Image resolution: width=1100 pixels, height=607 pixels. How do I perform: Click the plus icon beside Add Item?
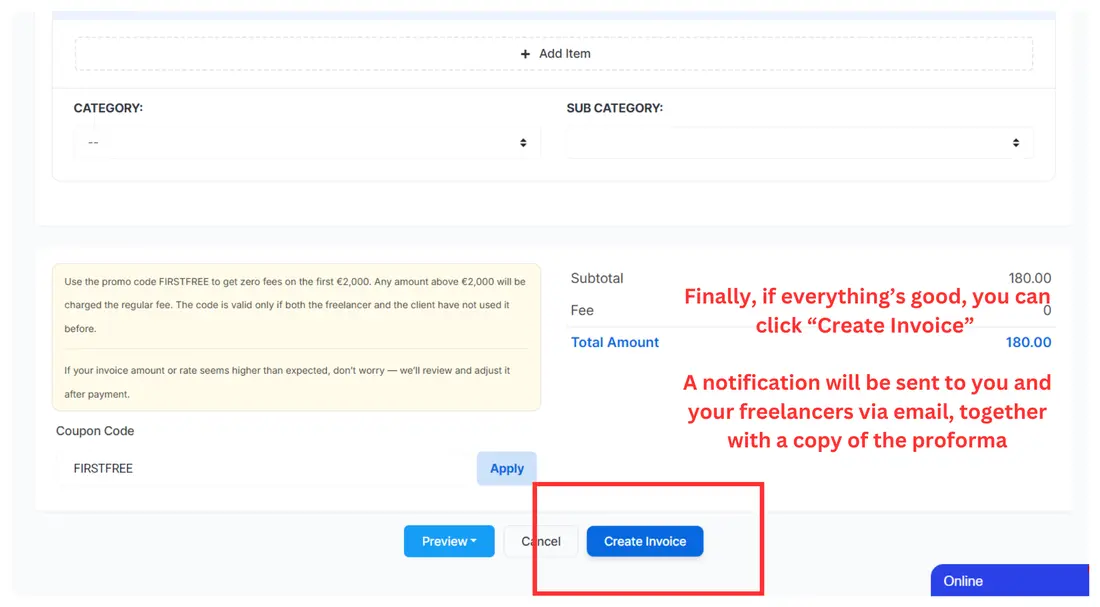pyautogui.click(x=525, y=54)
